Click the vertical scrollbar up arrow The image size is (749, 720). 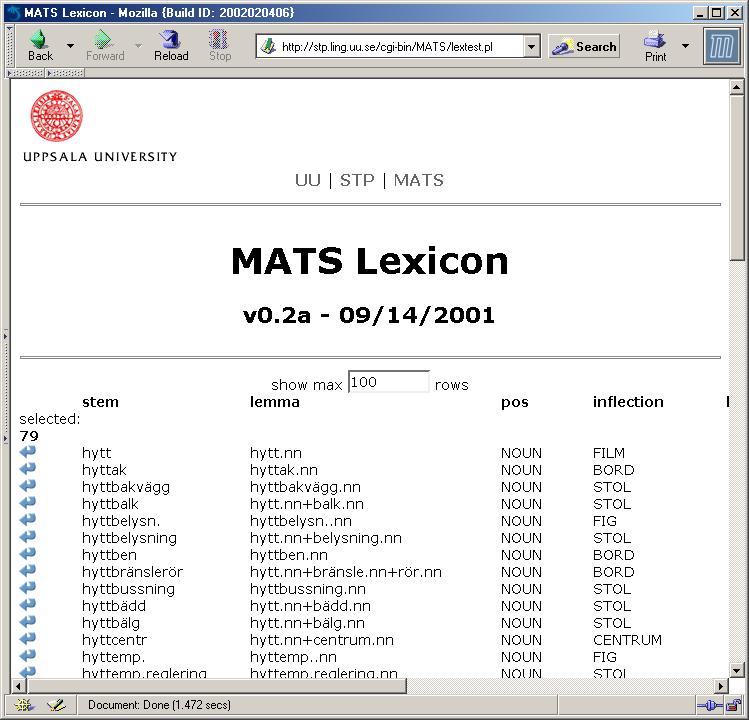coord(736,87)
